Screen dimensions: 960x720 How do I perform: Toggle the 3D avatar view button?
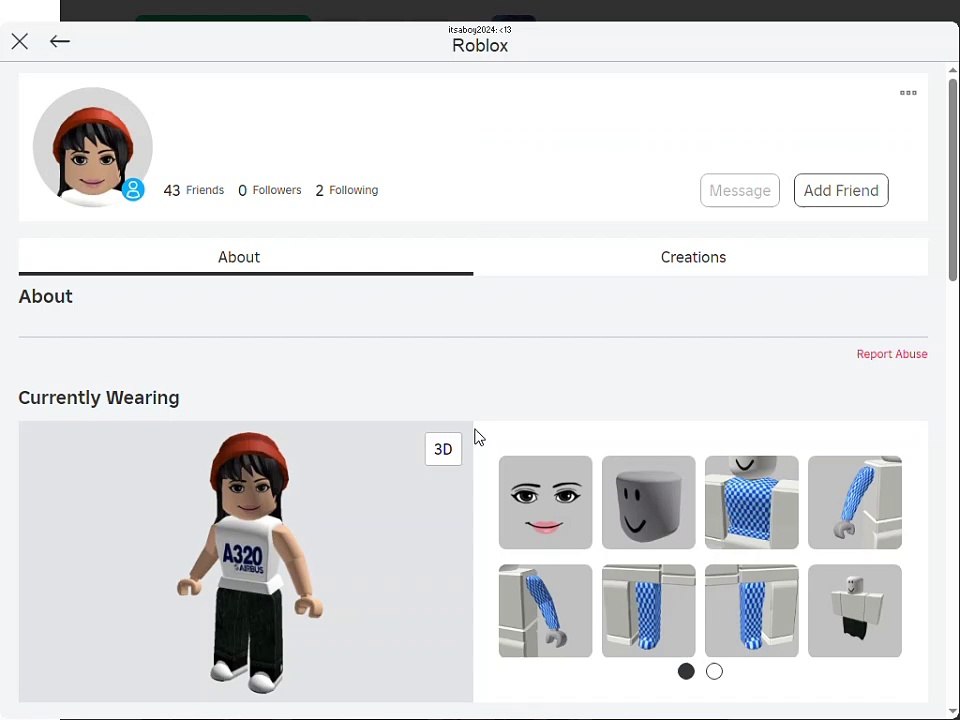pos(443,449)
